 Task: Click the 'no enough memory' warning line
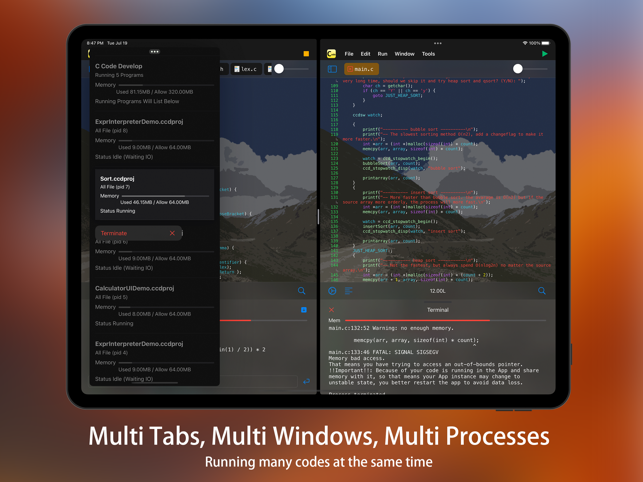[391, 328]
